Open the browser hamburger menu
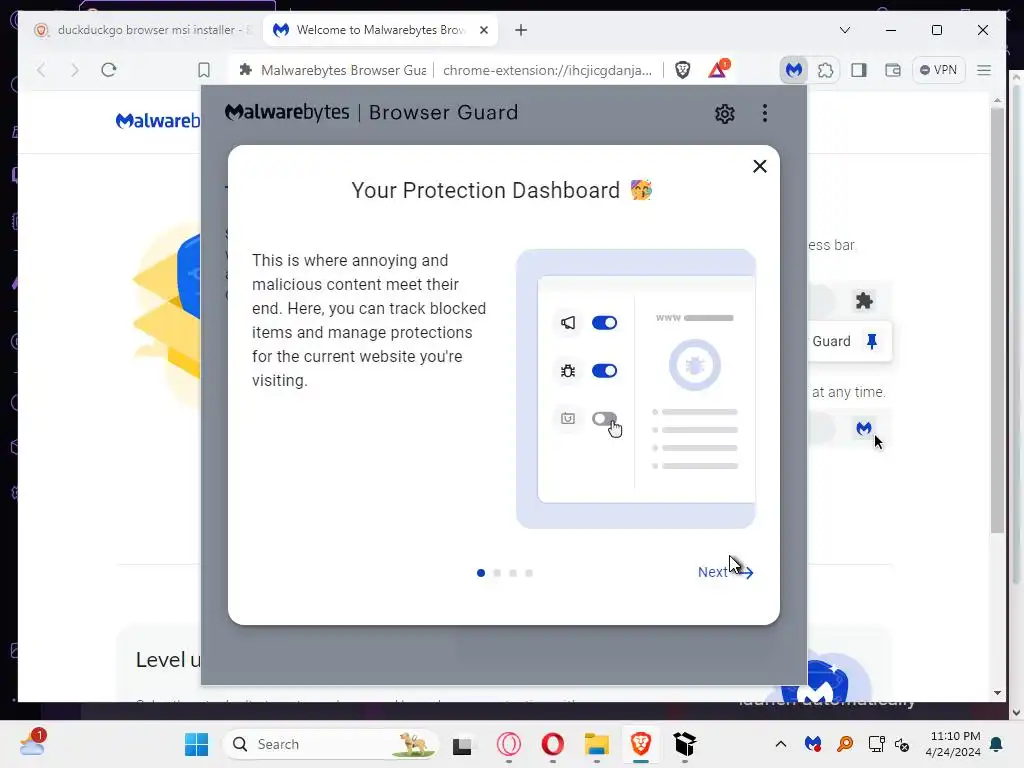1024x768 pixels. click(x=984, y=70)
